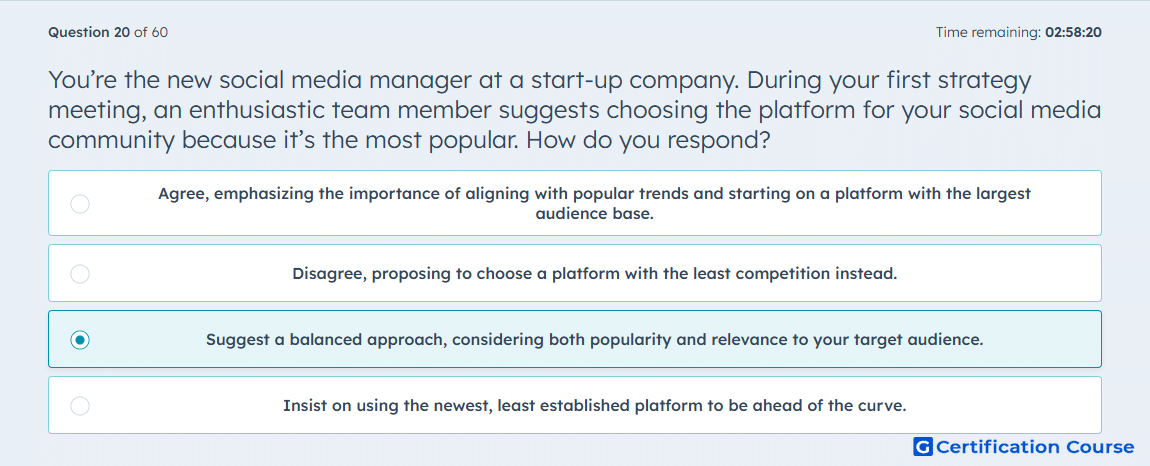Click the 'Question 20' bold label

(89, 32)
